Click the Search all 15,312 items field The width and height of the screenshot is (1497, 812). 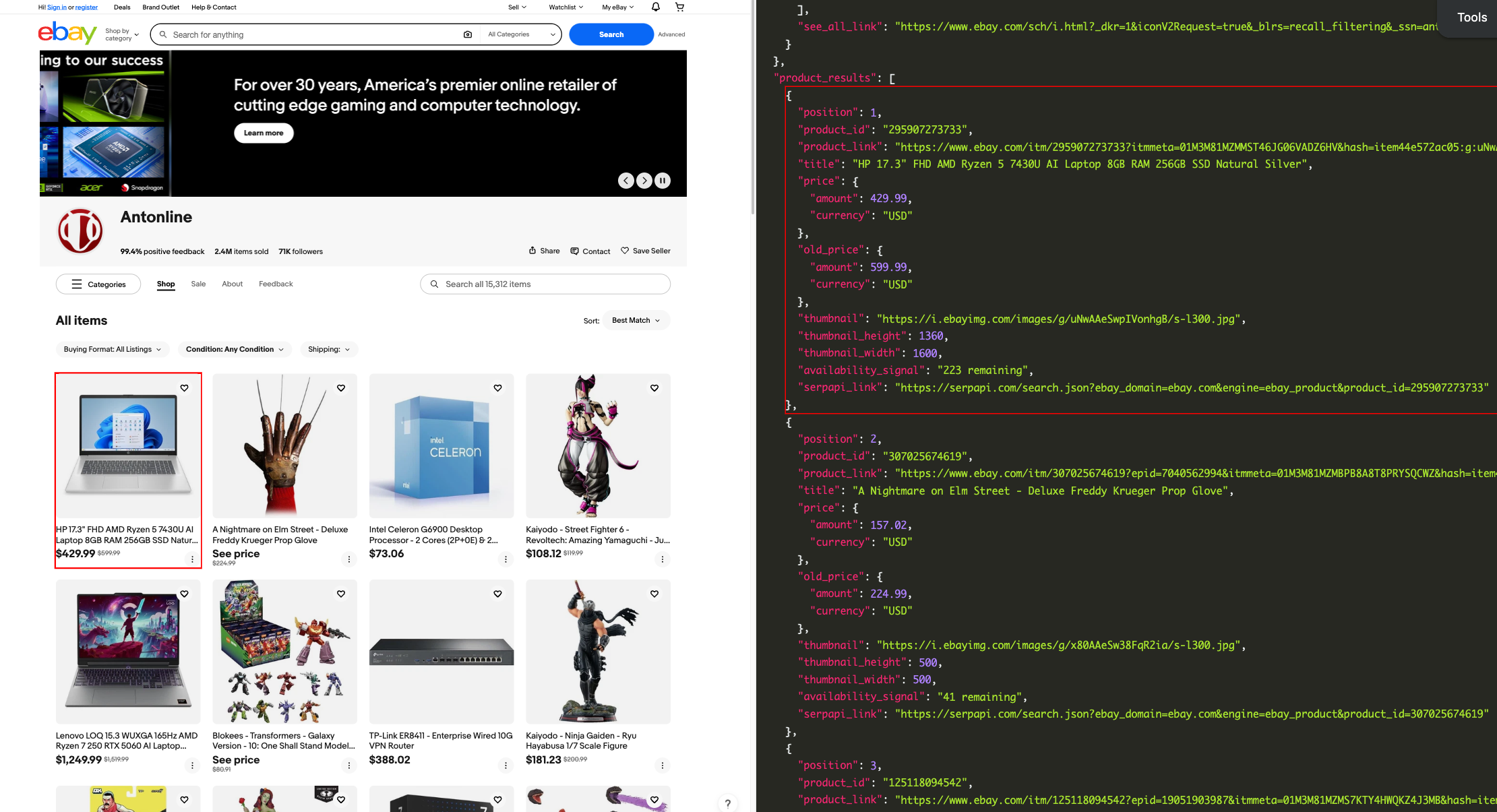(x=545, y=284)
